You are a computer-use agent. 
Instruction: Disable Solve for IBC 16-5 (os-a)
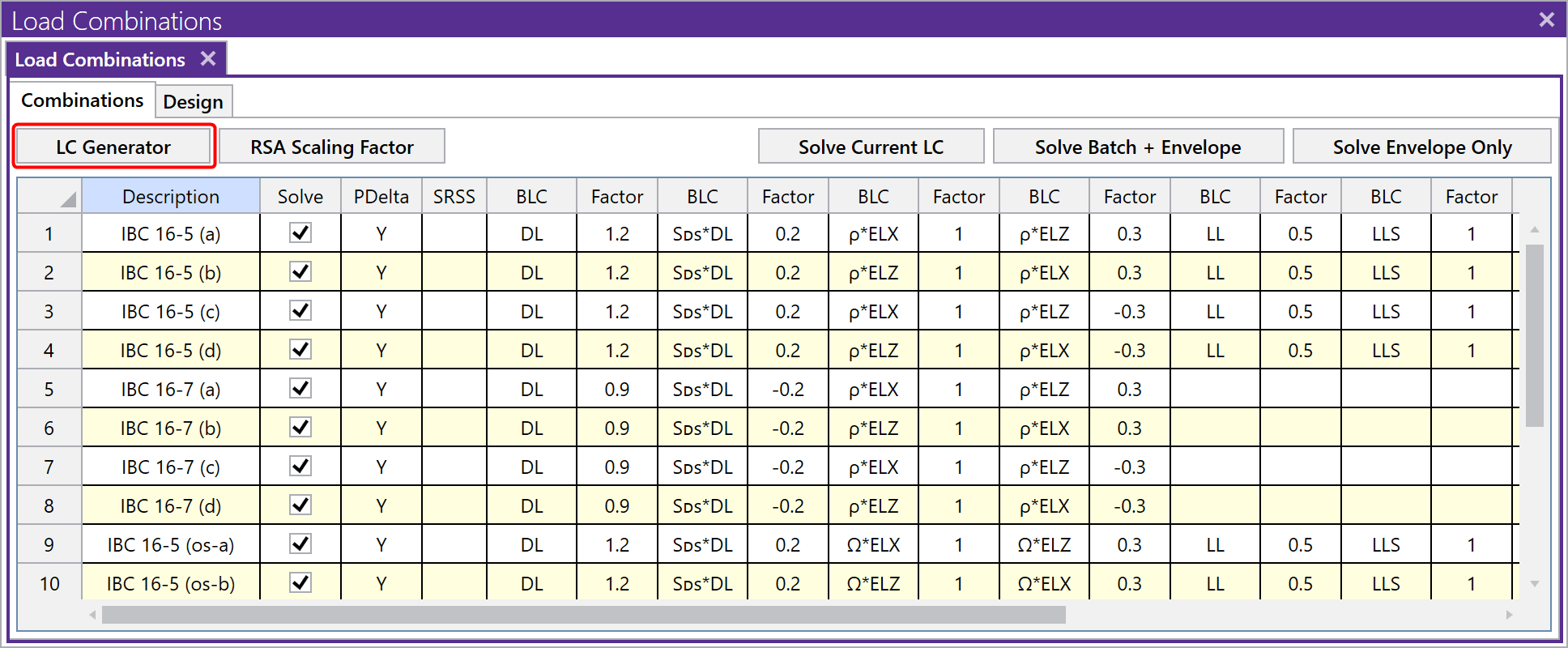click(300, 544)
